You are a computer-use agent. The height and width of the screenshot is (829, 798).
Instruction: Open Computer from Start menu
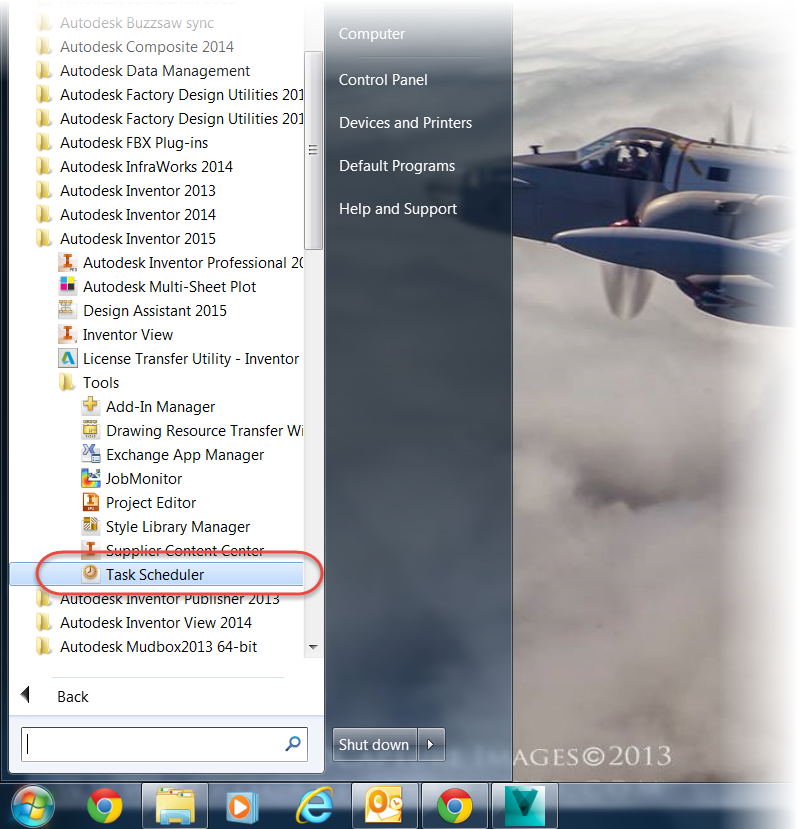[x=372, y=33]
